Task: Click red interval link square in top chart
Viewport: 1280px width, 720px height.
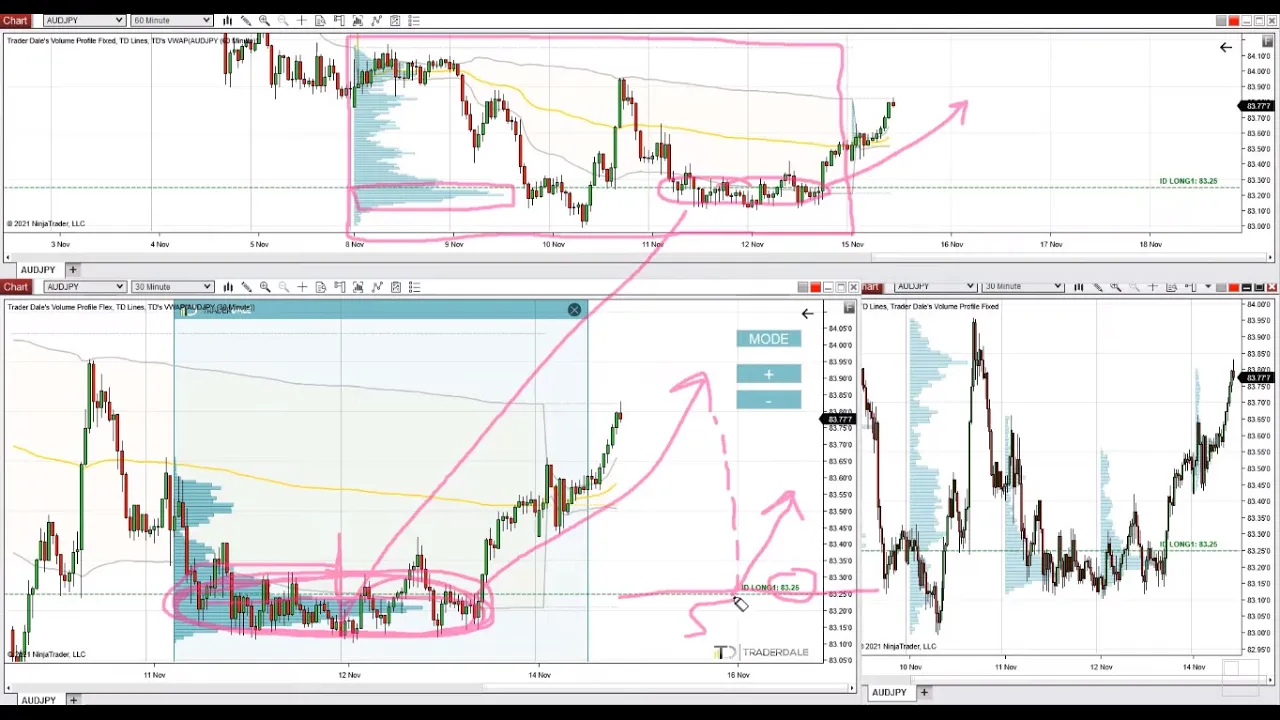Action: [1234, 20]
